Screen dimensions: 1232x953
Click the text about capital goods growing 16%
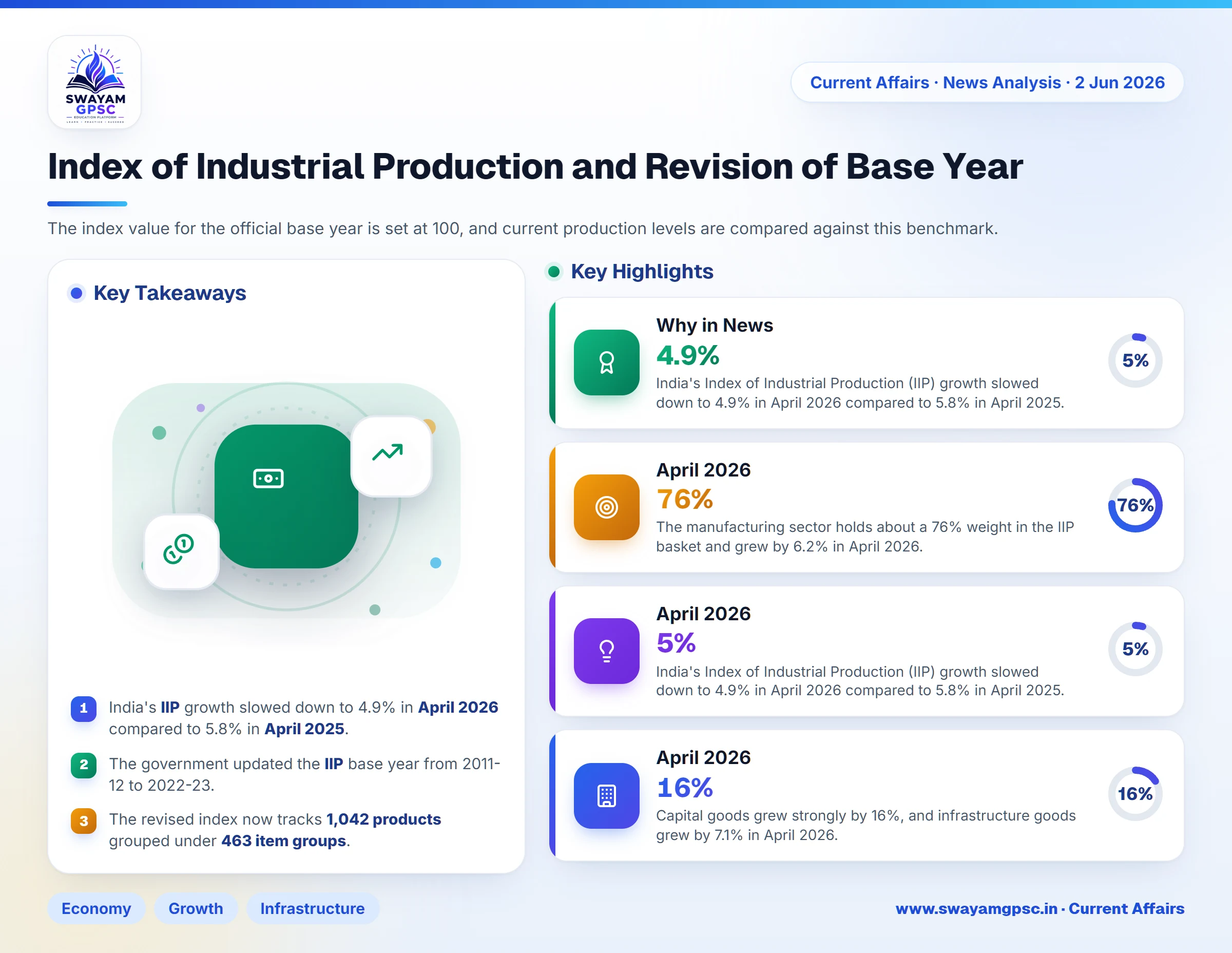coord(865,825)
